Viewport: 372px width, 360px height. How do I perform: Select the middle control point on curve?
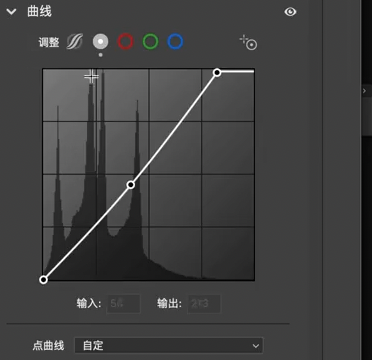(131, 185)
